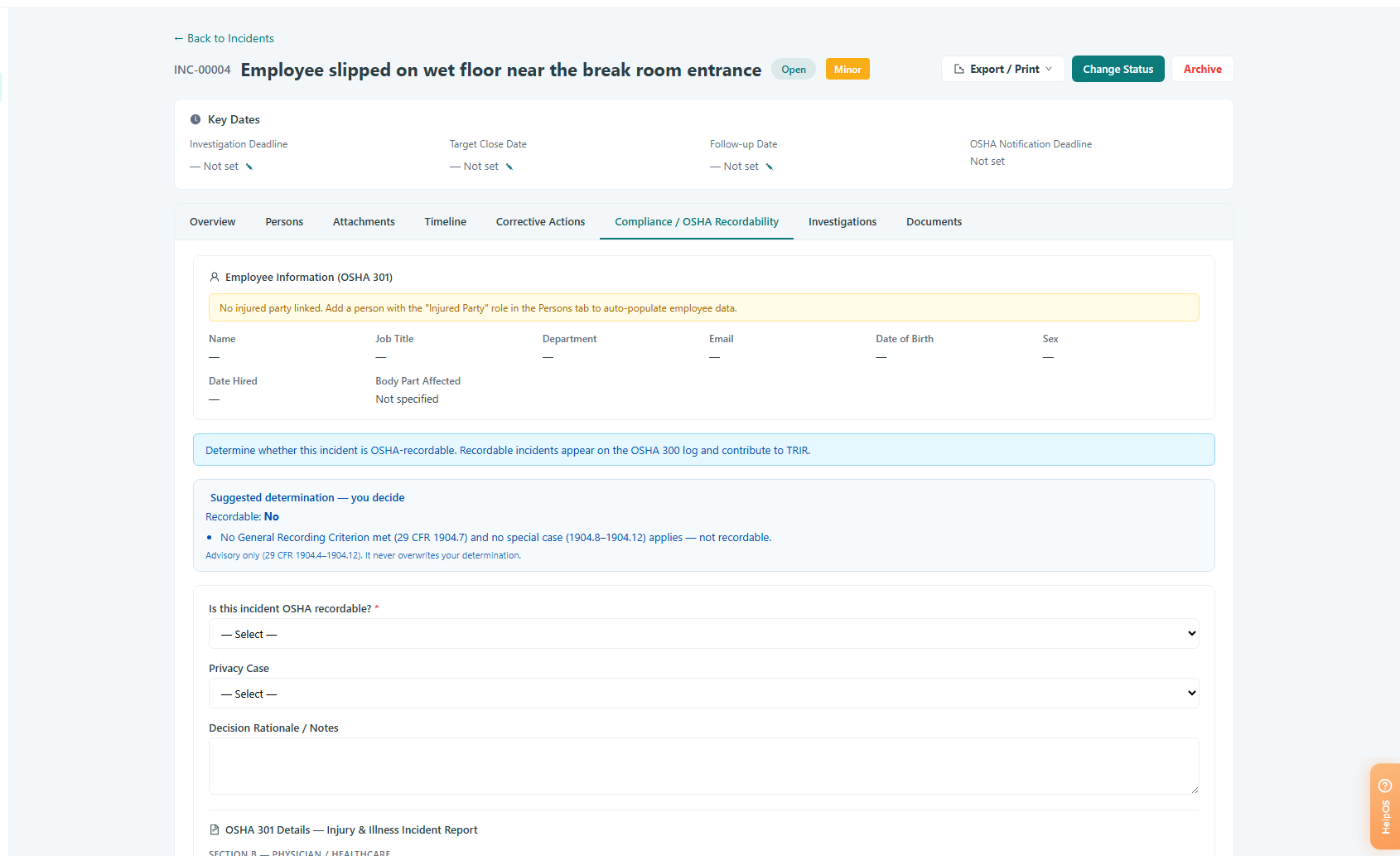
Task: Click the Key Dates clock icon
Action: click(x=196, y=119)
